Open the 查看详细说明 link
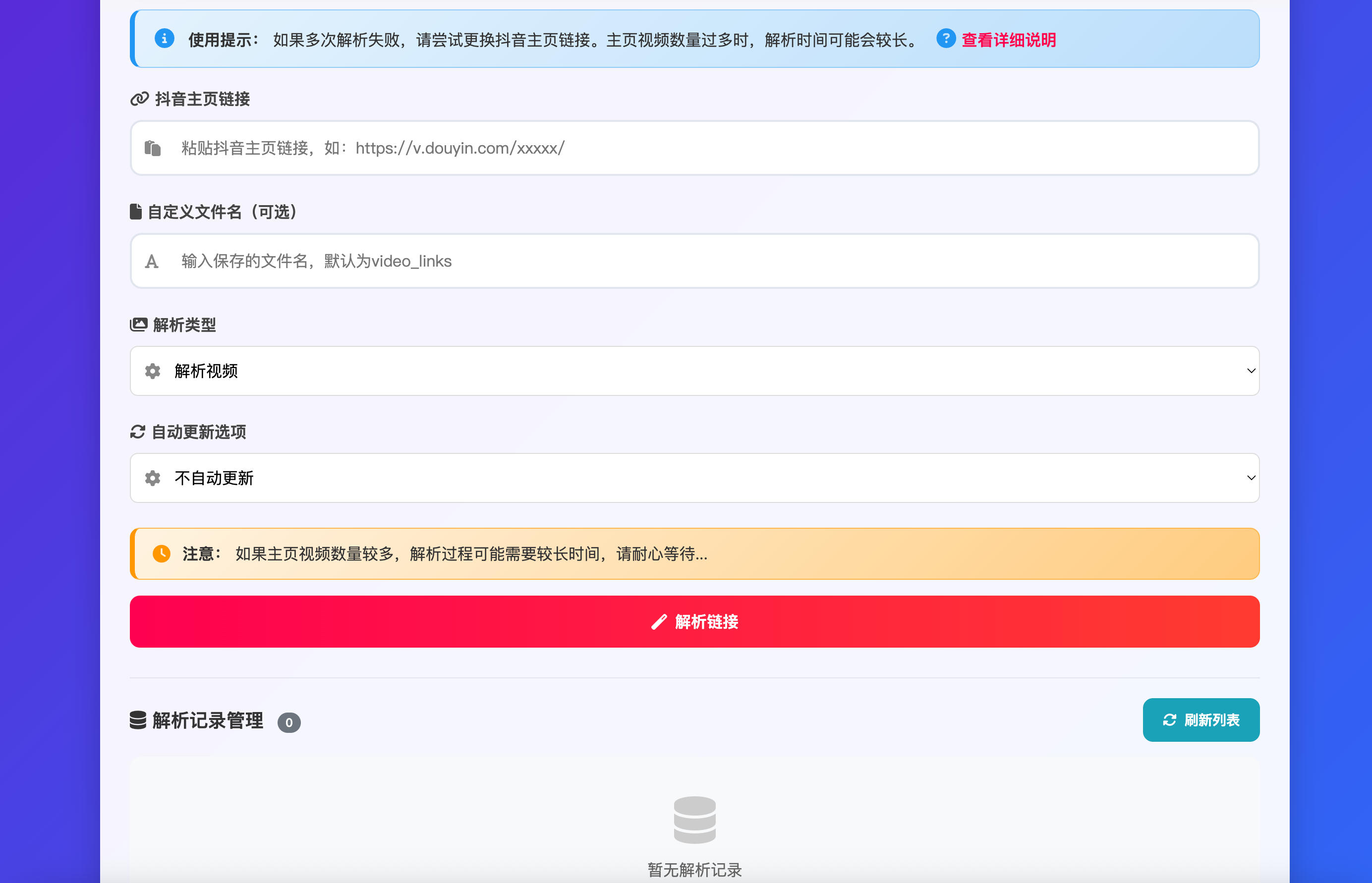This screenshot has width=1372, height=883. point(1008,40)
